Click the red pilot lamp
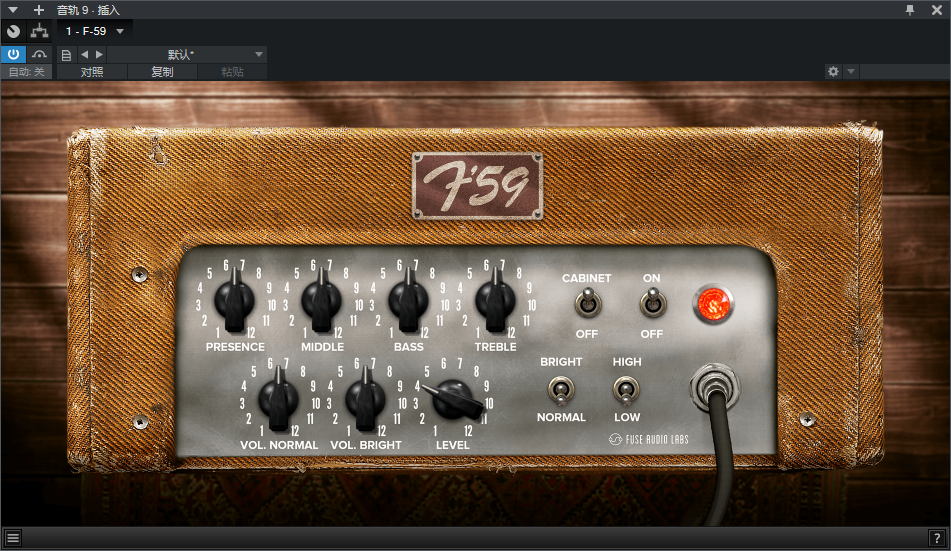This screenshot has height=551, width=951. tap(713, 303)
